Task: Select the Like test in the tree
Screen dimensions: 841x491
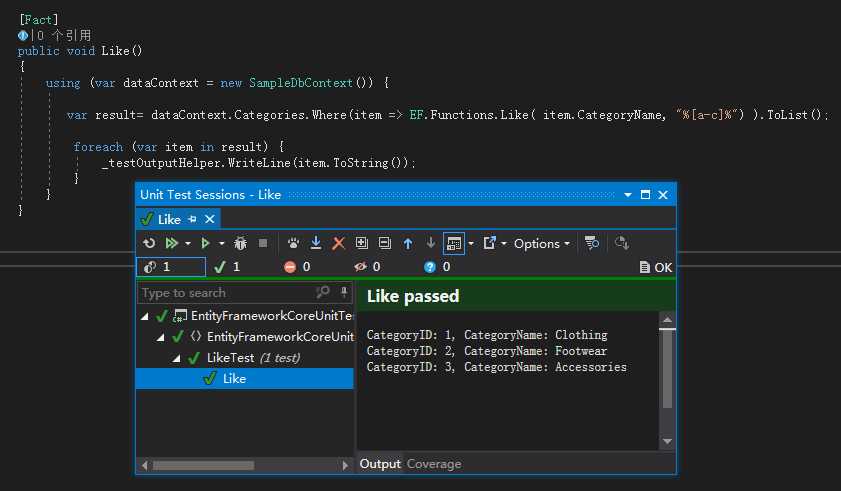Action: tap(245, 379)
